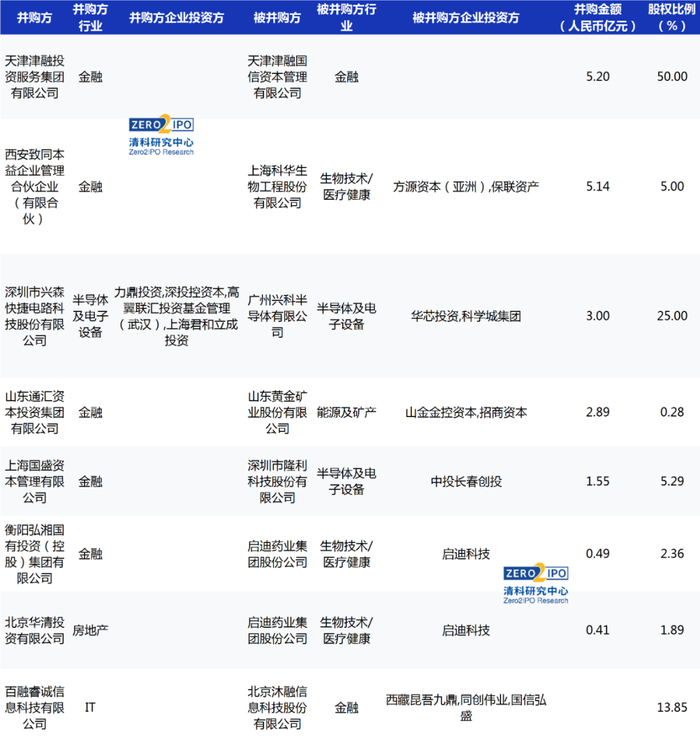Click acquirer industry cell IT
The height and width of the screenshot is (746, 700).
90,707
